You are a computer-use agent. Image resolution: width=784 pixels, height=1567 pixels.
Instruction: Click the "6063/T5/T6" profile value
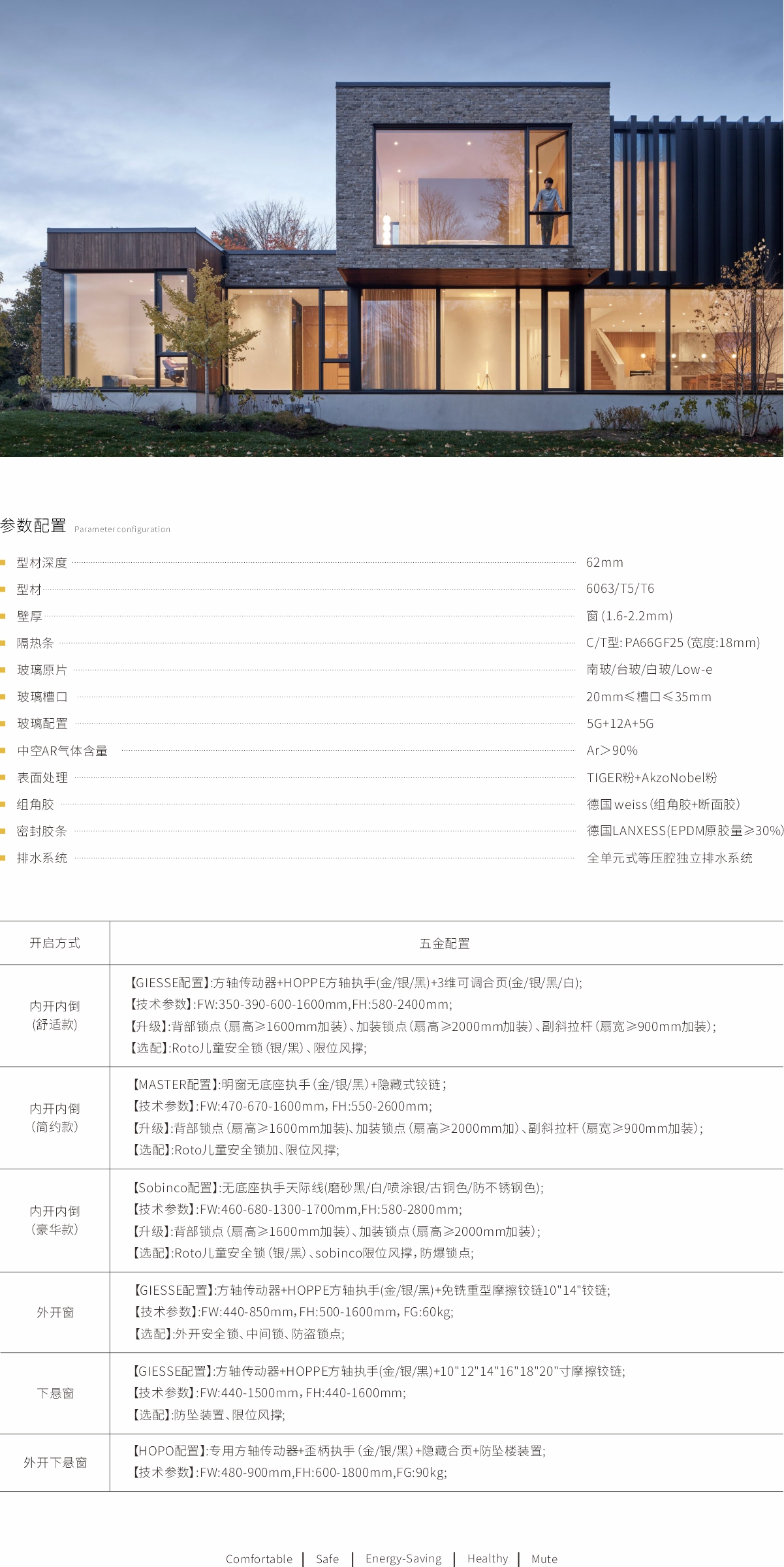pyautogui.click(x=620, y=589)
